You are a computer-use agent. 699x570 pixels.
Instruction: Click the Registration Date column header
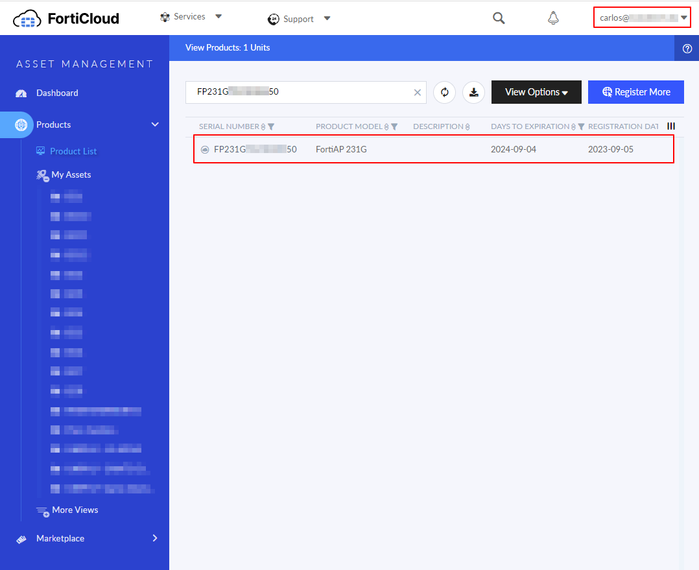click(x=623, y=127)
